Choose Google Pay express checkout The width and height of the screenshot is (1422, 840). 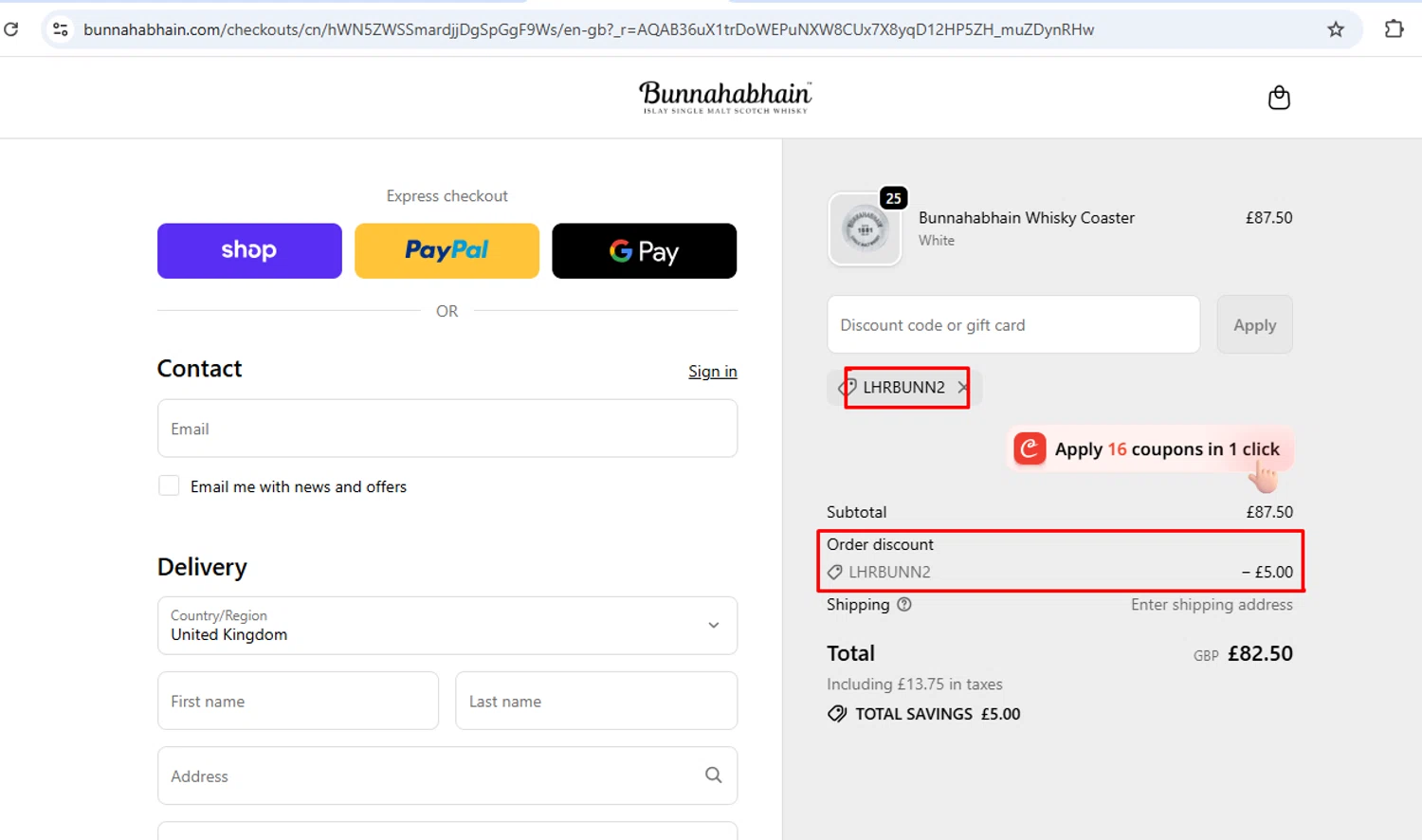click(x=644, y=250)
